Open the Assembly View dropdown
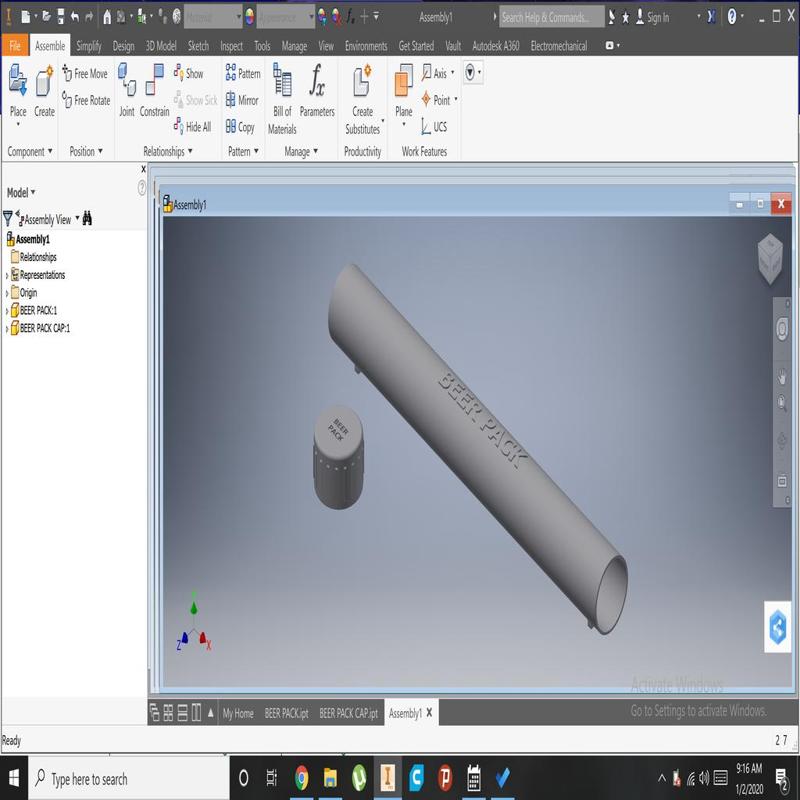The image size is (800, 800). point(78,218)
